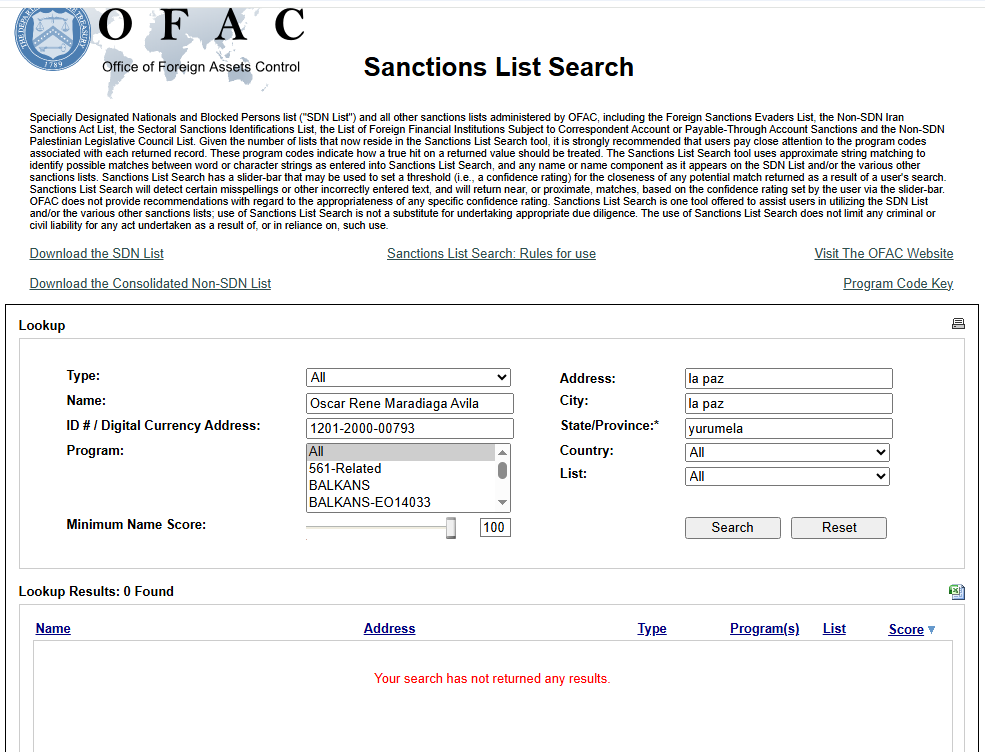The width and height of the screenshot is (985, 752).
Task: Expand the Country dropdown
Action: [x=787, y=452]
